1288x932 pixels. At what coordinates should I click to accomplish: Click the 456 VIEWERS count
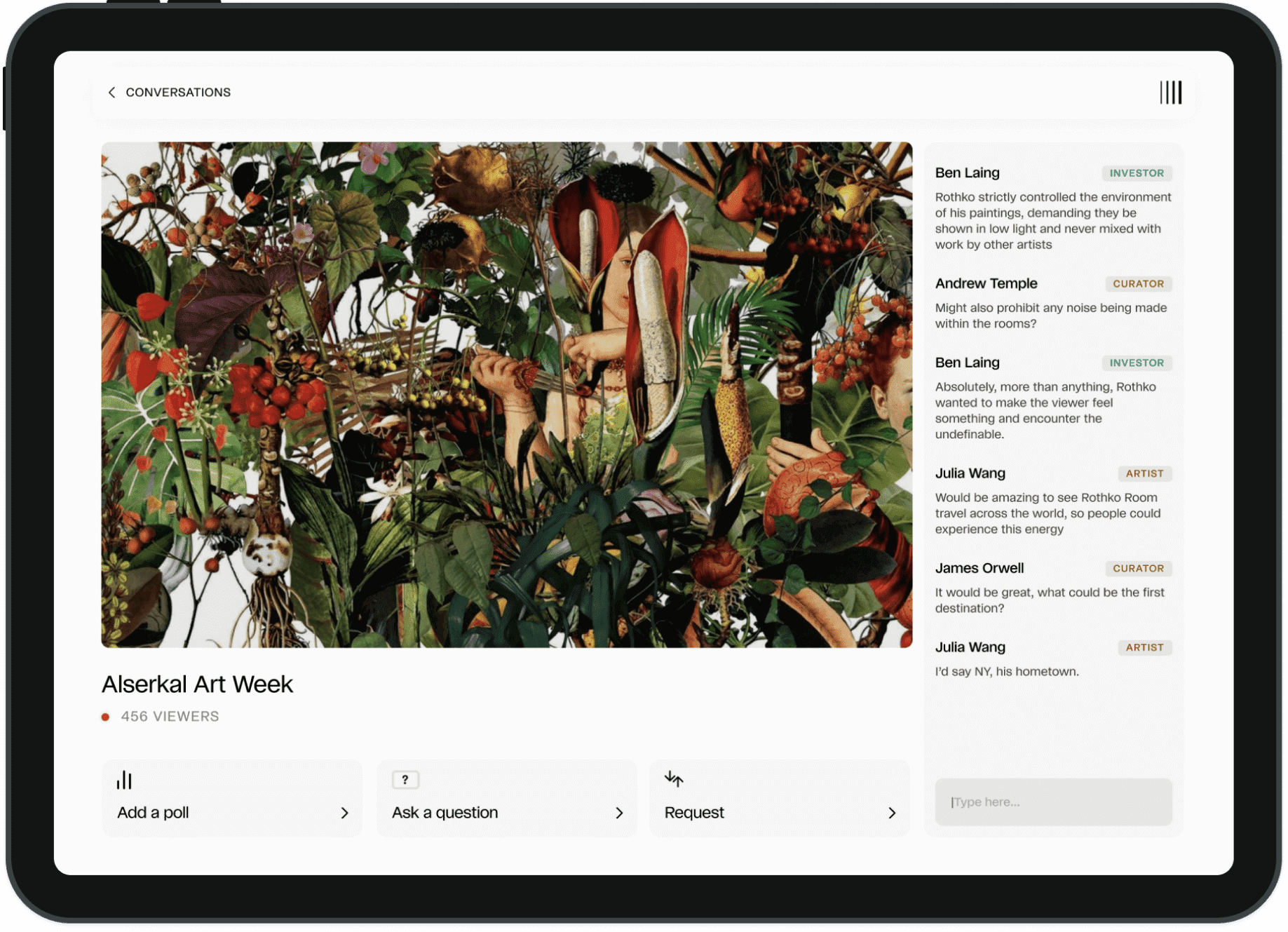click(170, 717)
